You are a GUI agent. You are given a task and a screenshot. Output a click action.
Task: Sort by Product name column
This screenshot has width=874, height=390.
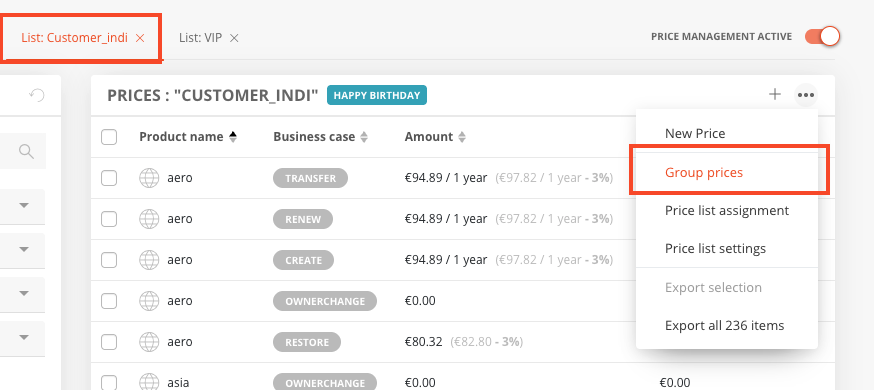tap(188, 136)
